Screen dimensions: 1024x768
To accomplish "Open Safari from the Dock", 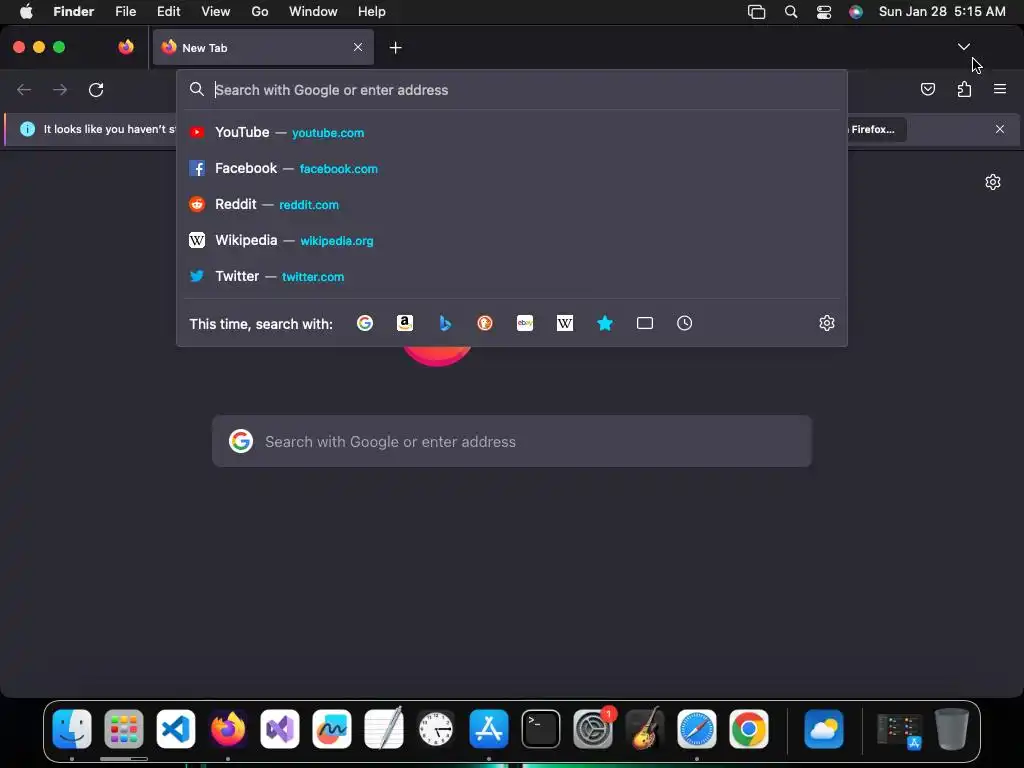I will coord(697,729).
